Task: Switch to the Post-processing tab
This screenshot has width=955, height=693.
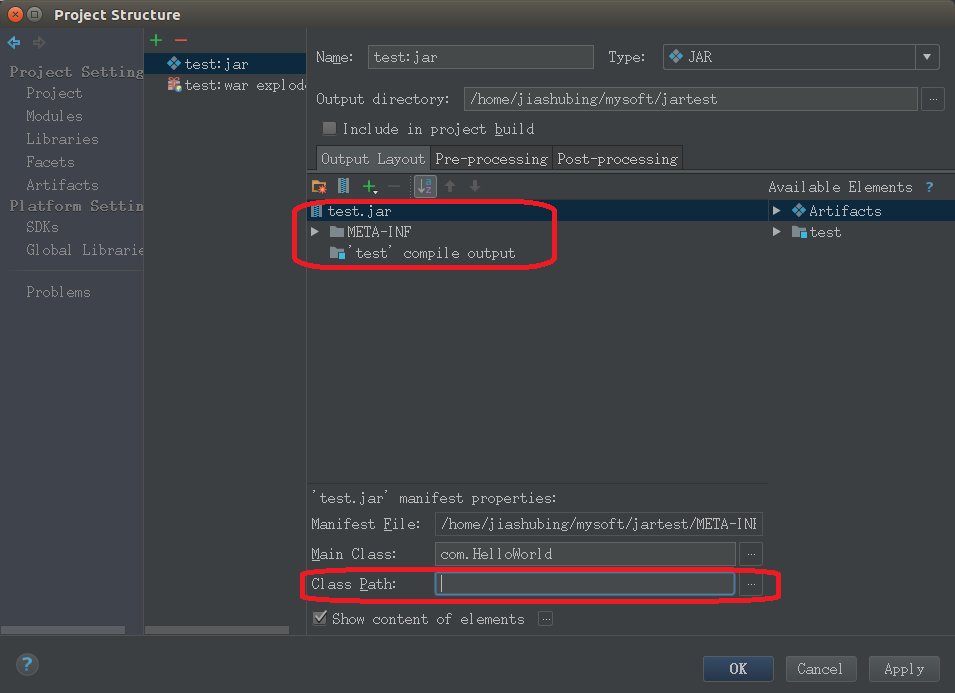Action: pos(617,159)
